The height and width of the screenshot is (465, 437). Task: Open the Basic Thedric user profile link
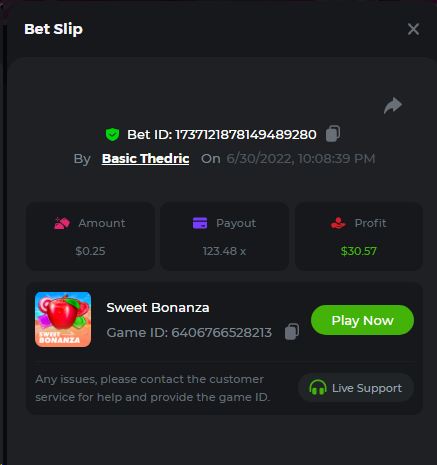(146, 159)
